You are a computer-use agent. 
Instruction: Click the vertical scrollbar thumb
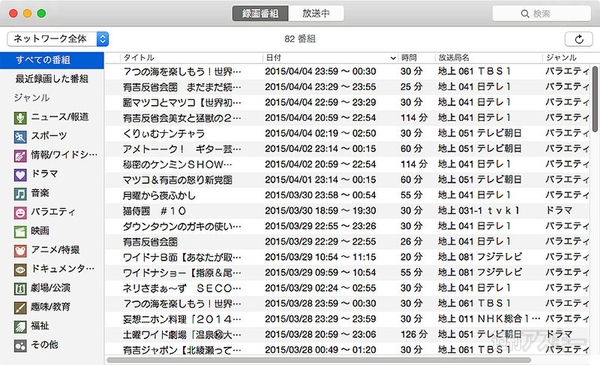[595, 99]
